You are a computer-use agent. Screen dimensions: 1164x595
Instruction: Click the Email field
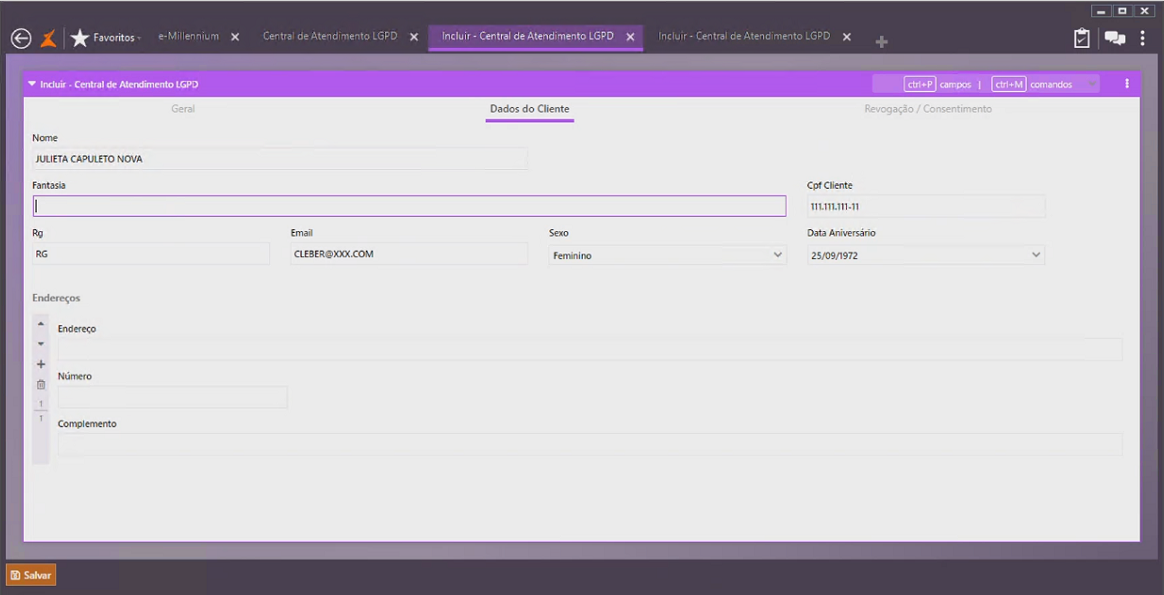click(409, 254)
